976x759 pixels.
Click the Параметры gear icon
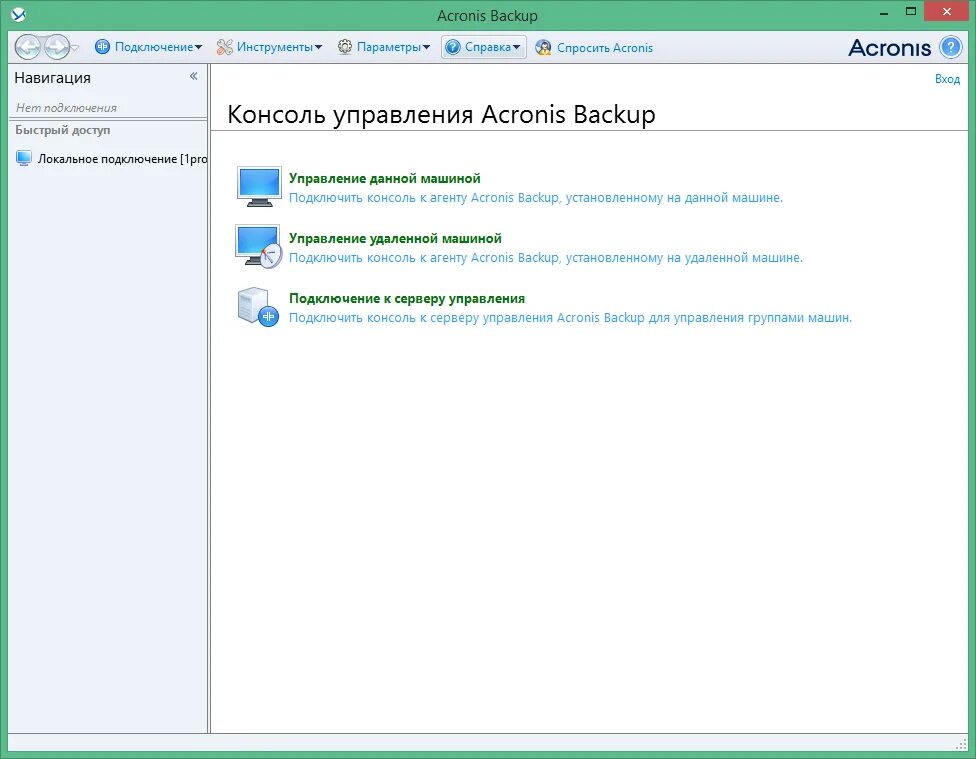click(345, 47)
